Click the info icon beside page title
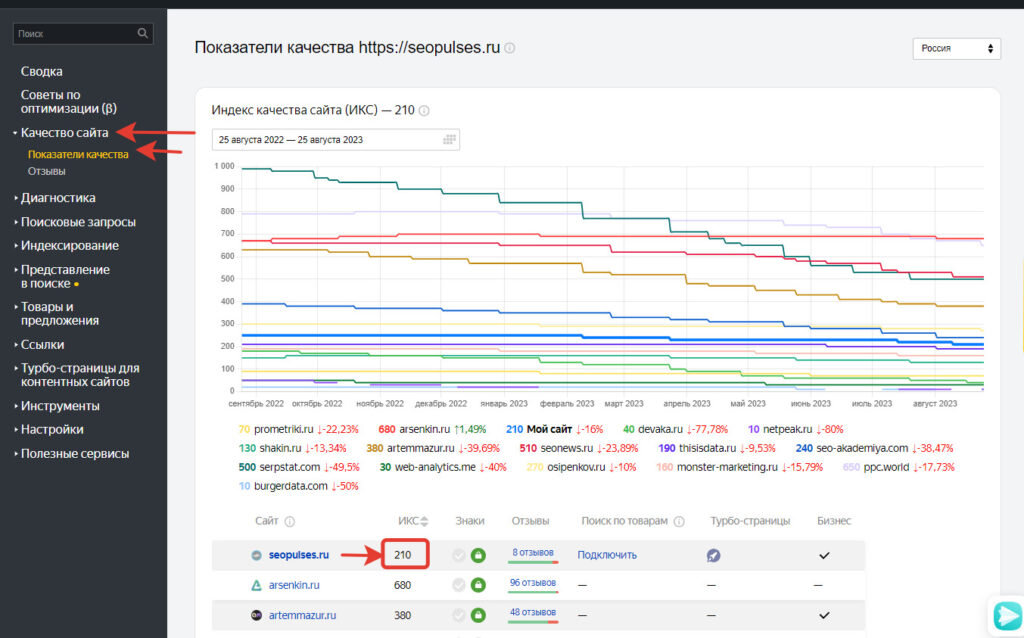This screenshot has height=638, width=1024. pos(509,48)
